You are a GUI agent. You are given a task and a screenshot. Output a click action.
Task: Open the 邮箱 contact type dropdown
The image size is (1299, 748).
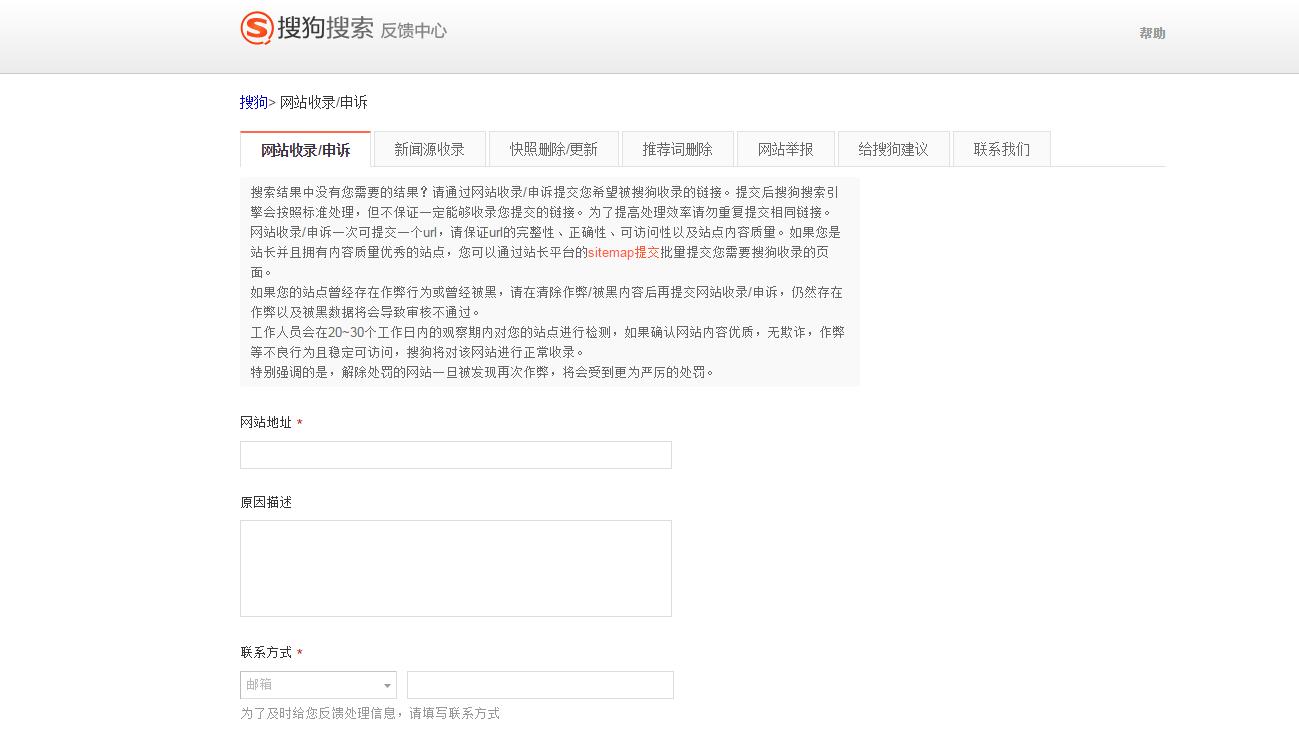point(318,684)
